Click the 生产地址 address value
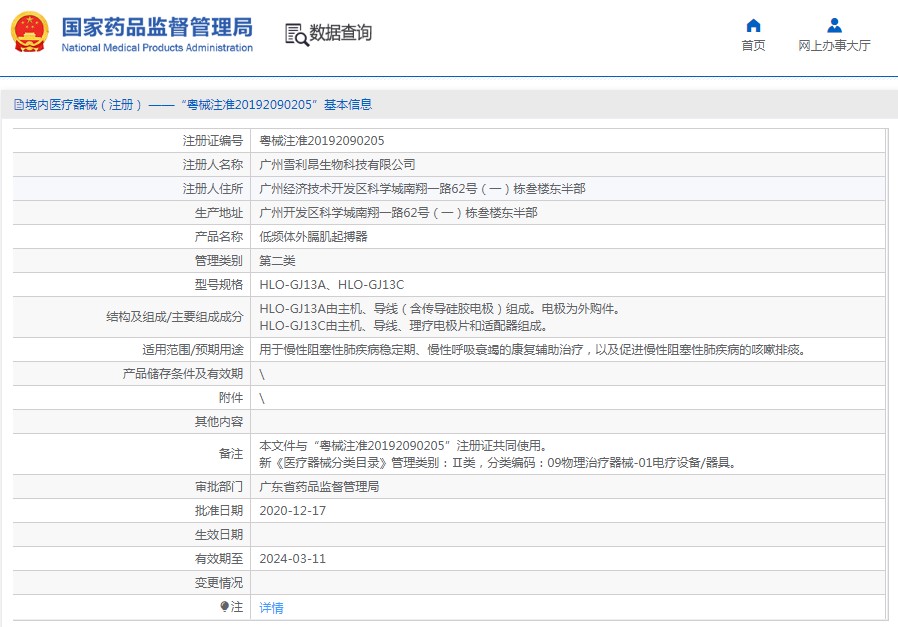 [x=399, y=213]
